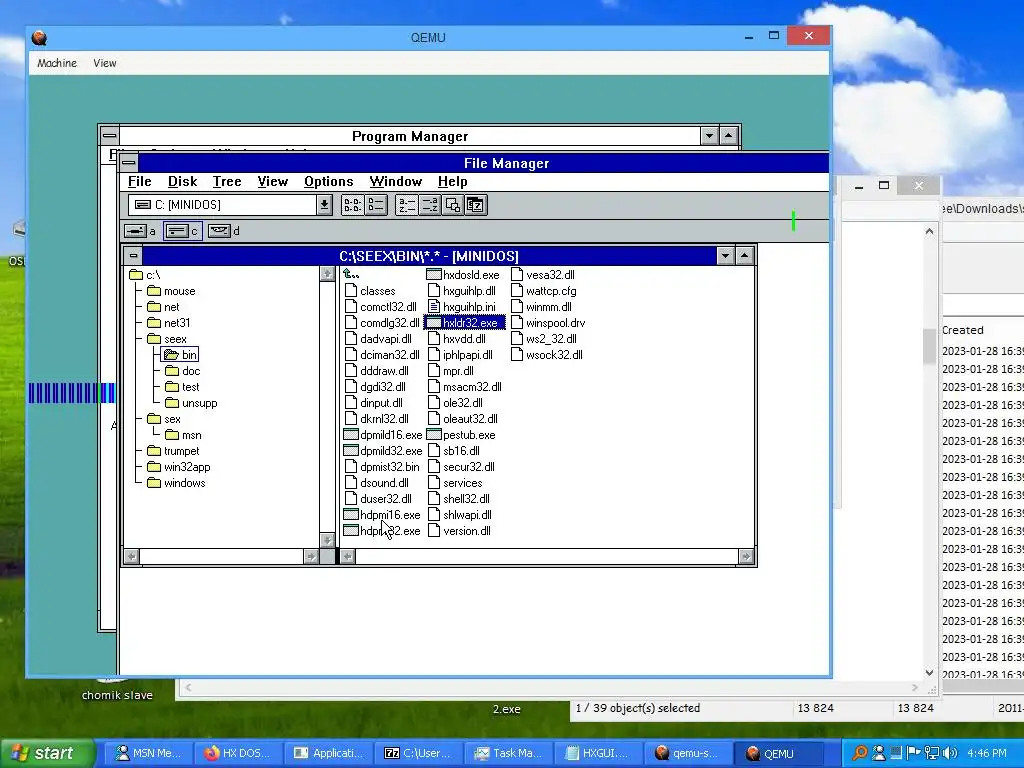Screen dimensions: 1024x768
Task: Switch to MSN Messenger taskbar button
Action: (149, 753)
